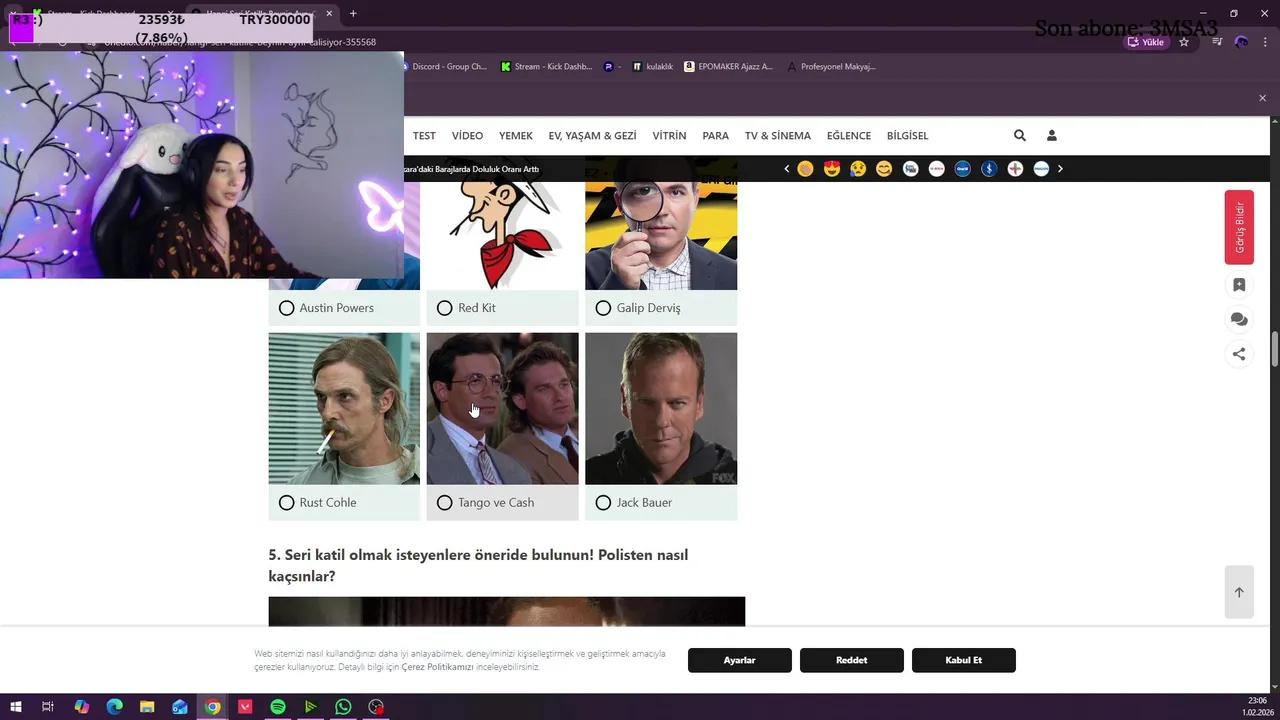Open the VİTRİN menu item
The width and height of the screenshot is (1280, 720).
coord(669,135)
